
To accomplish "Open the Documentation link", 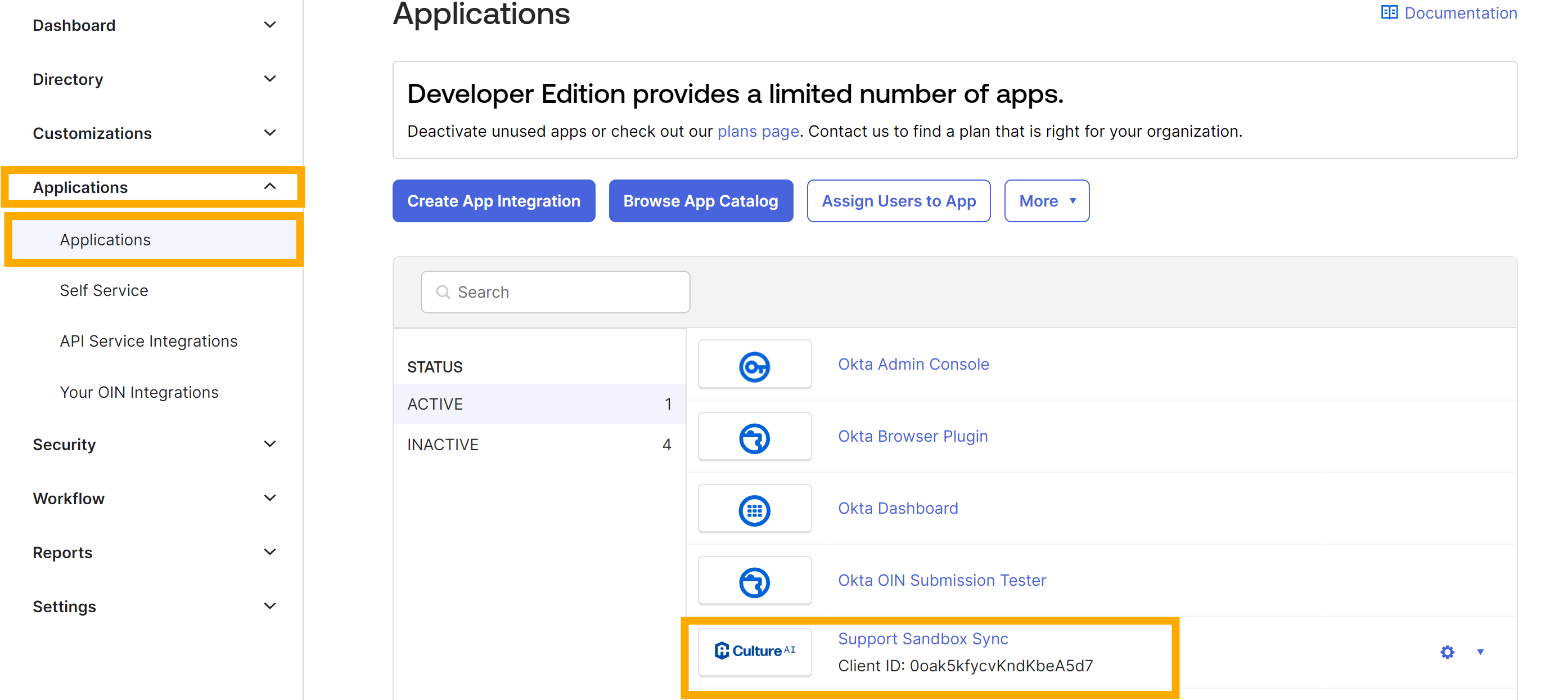I will point(1460,13).
